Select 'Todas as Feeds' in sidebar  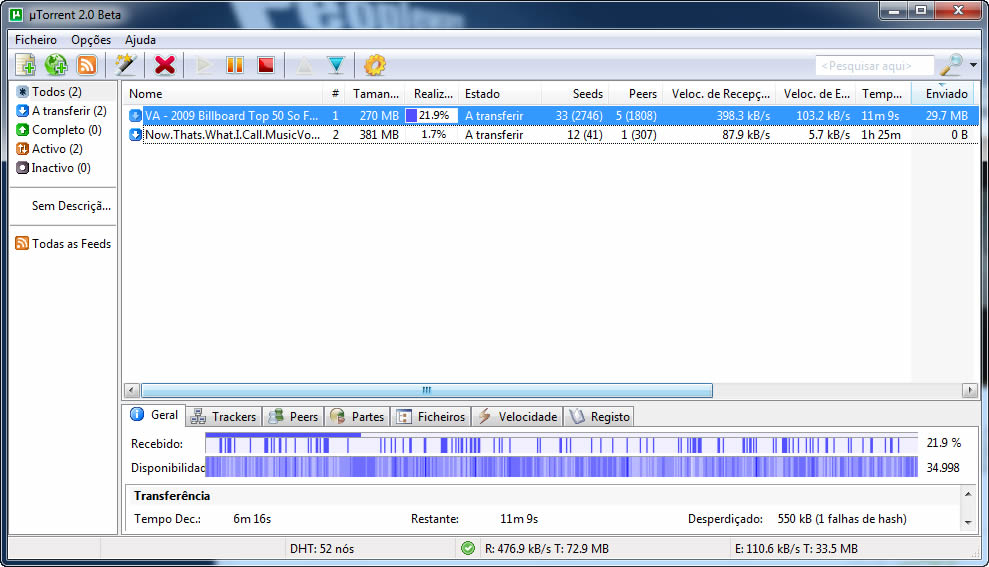(x=70, y=244)
